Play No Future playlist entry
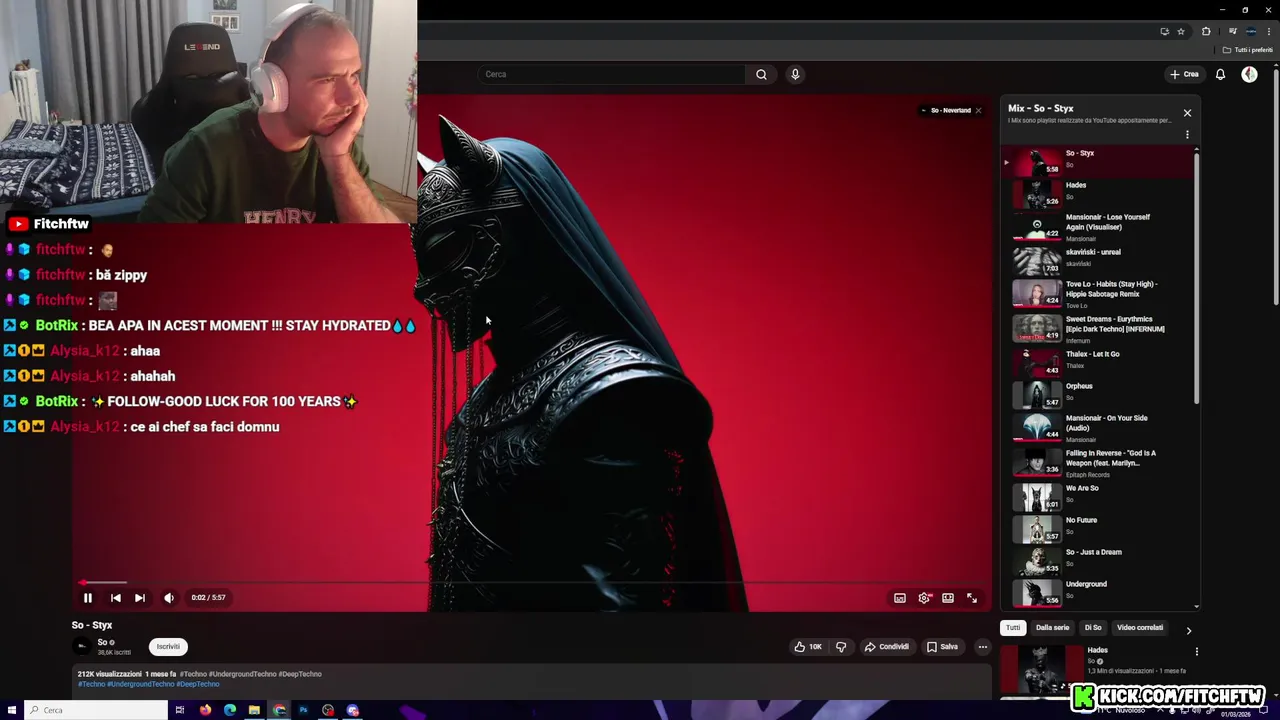 point(1100,527)
